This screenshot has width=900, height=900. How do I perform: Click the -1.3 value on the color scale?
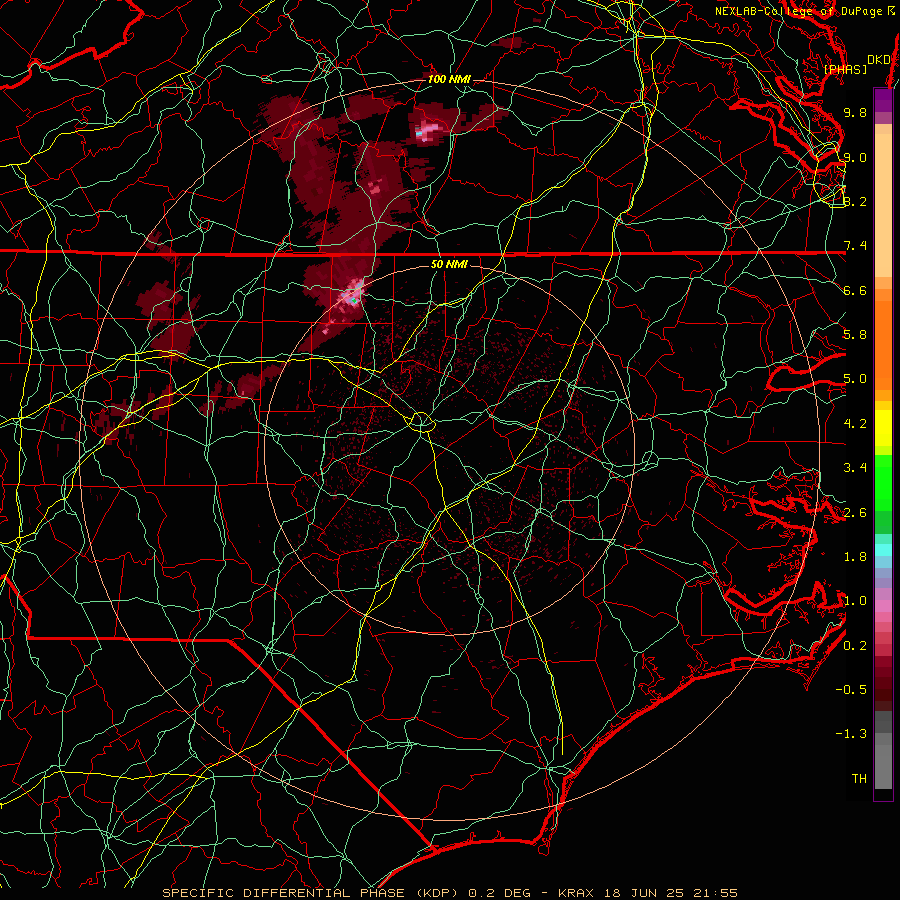[x=851, y=734]
